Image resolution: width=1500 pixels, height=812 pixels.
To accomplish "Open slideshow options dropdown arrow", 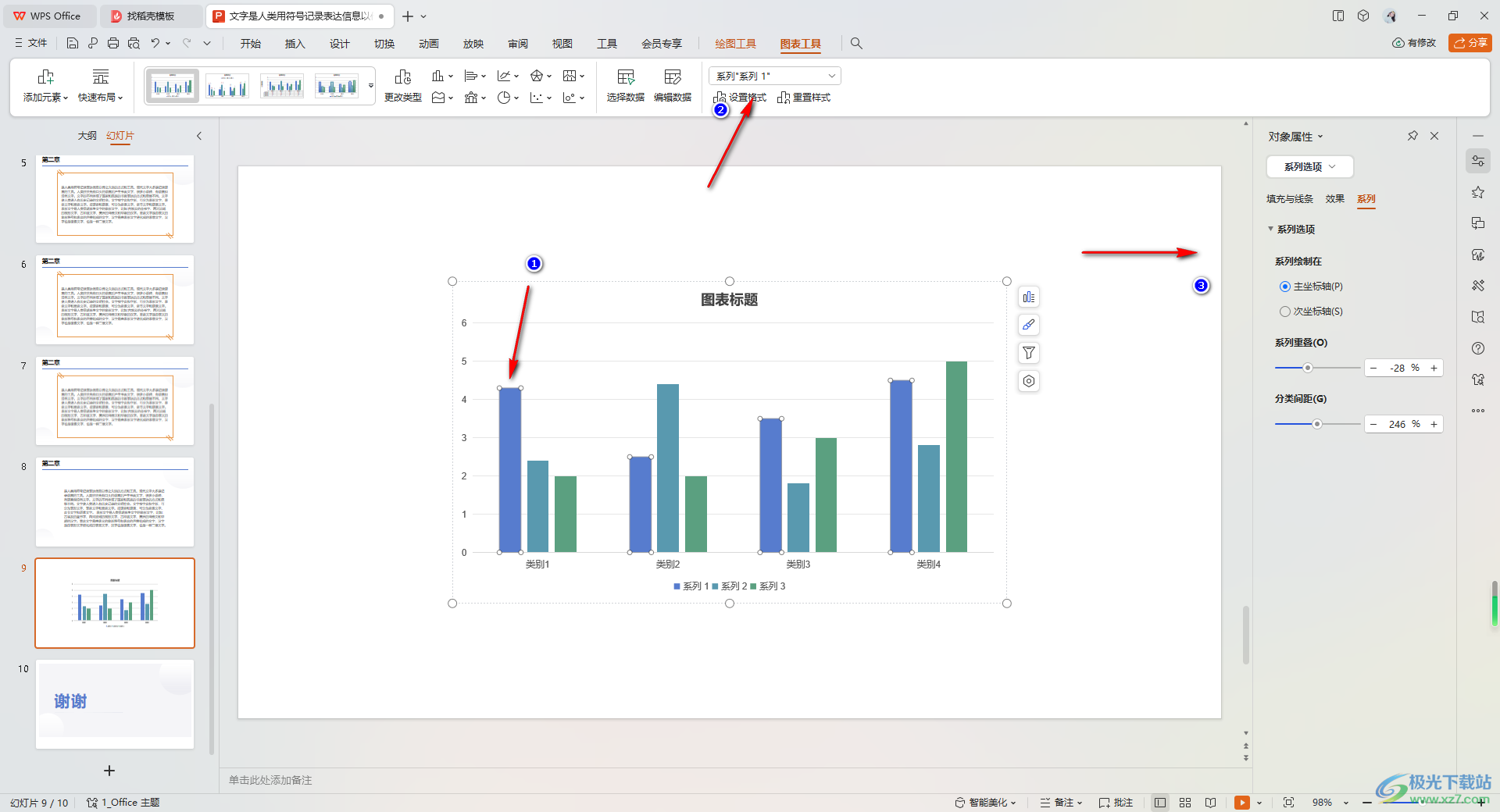I will 1259,803.
